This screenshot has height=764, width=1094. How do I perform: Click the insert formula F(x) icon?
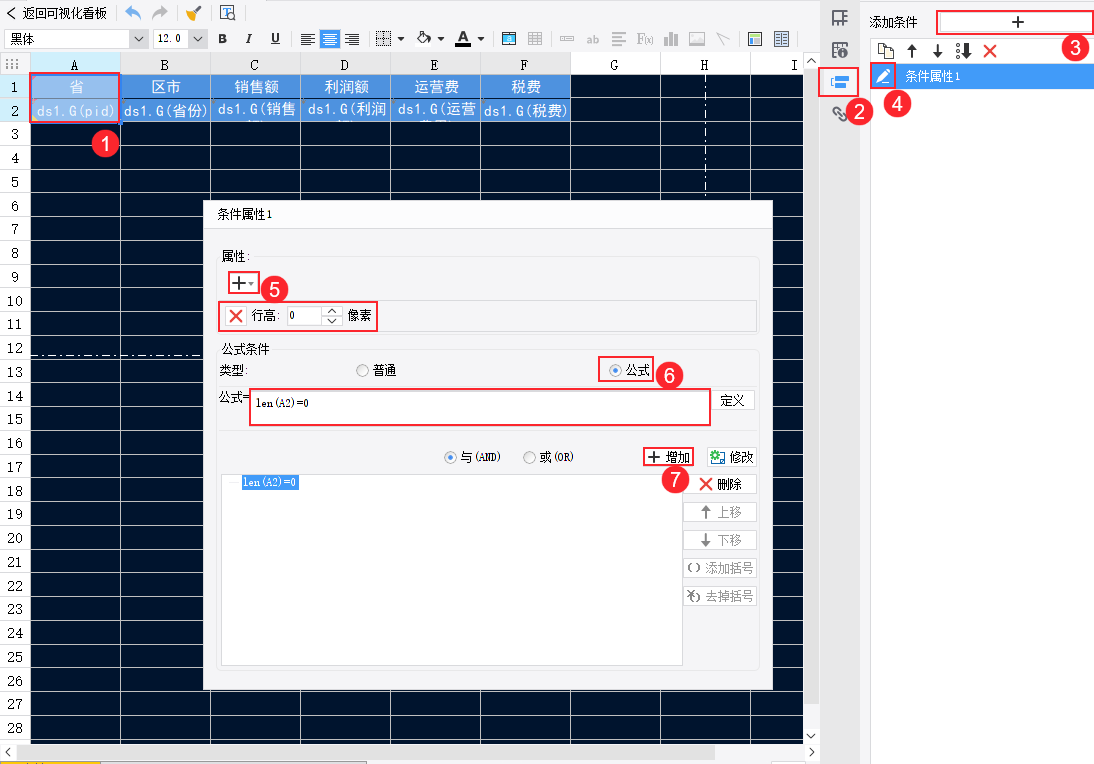pos(645,39)
